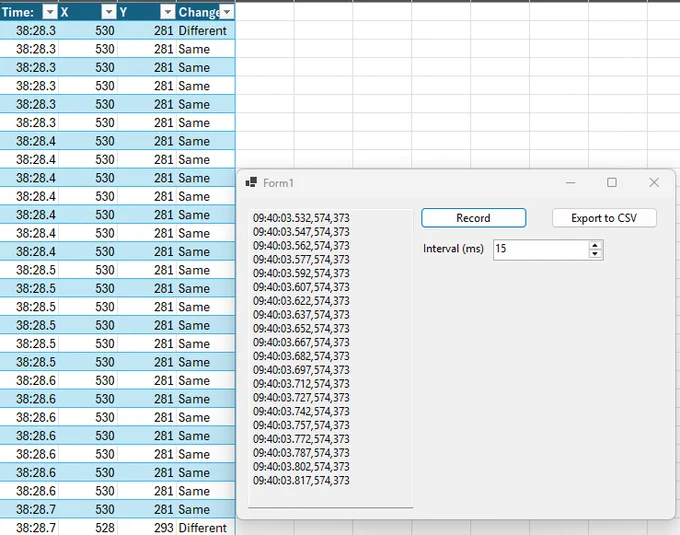The width and height of the screenshot is (680, 535).
Task: Select the log entry 09:40:03.532,574,373
Action: [301, 218]
